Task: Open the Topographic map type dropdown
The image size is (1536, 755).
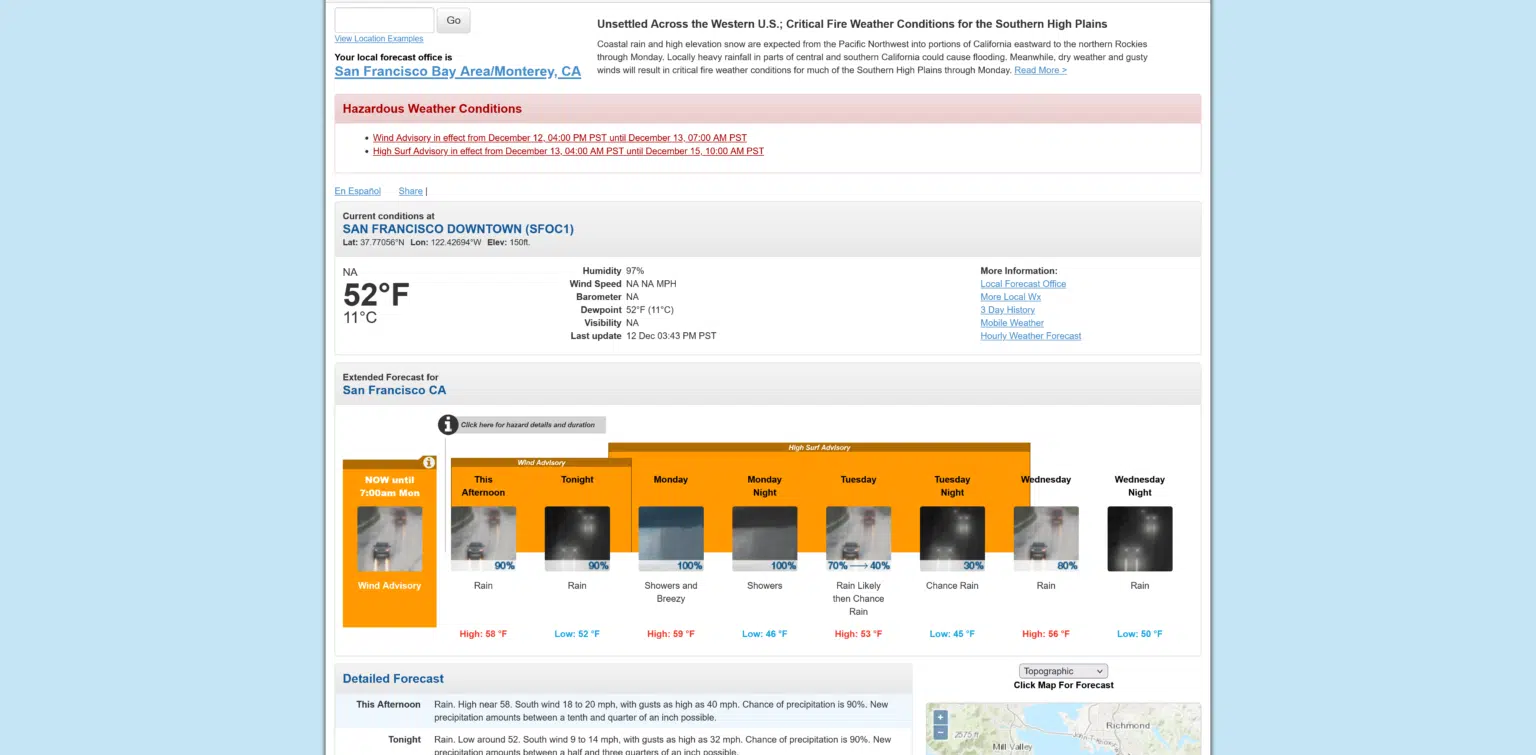Action: pyautogui.click(x=1063, y=671)
